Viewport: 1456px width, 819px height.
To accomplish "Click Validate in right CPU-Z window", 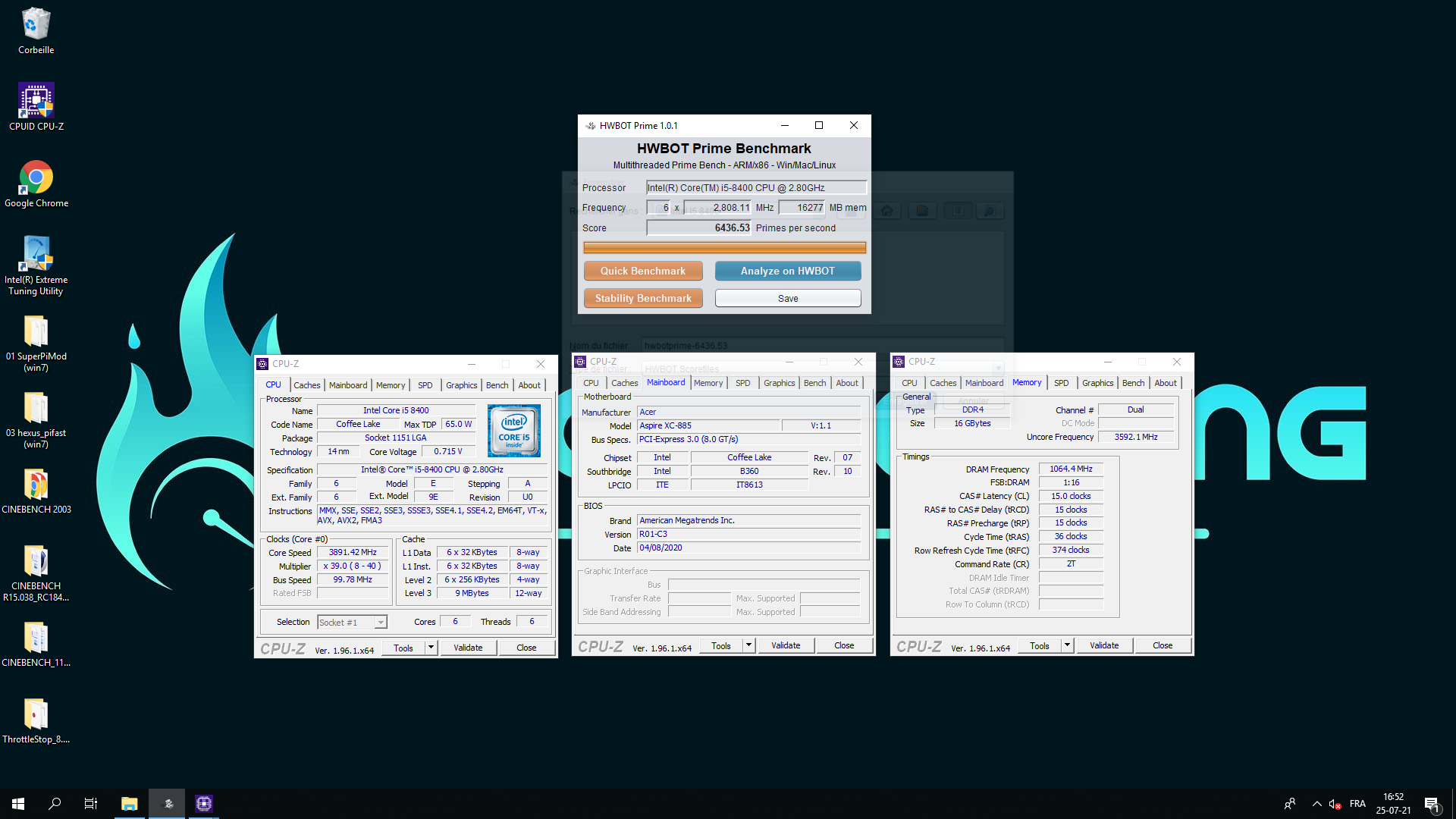I will (x=1104, y=645).
